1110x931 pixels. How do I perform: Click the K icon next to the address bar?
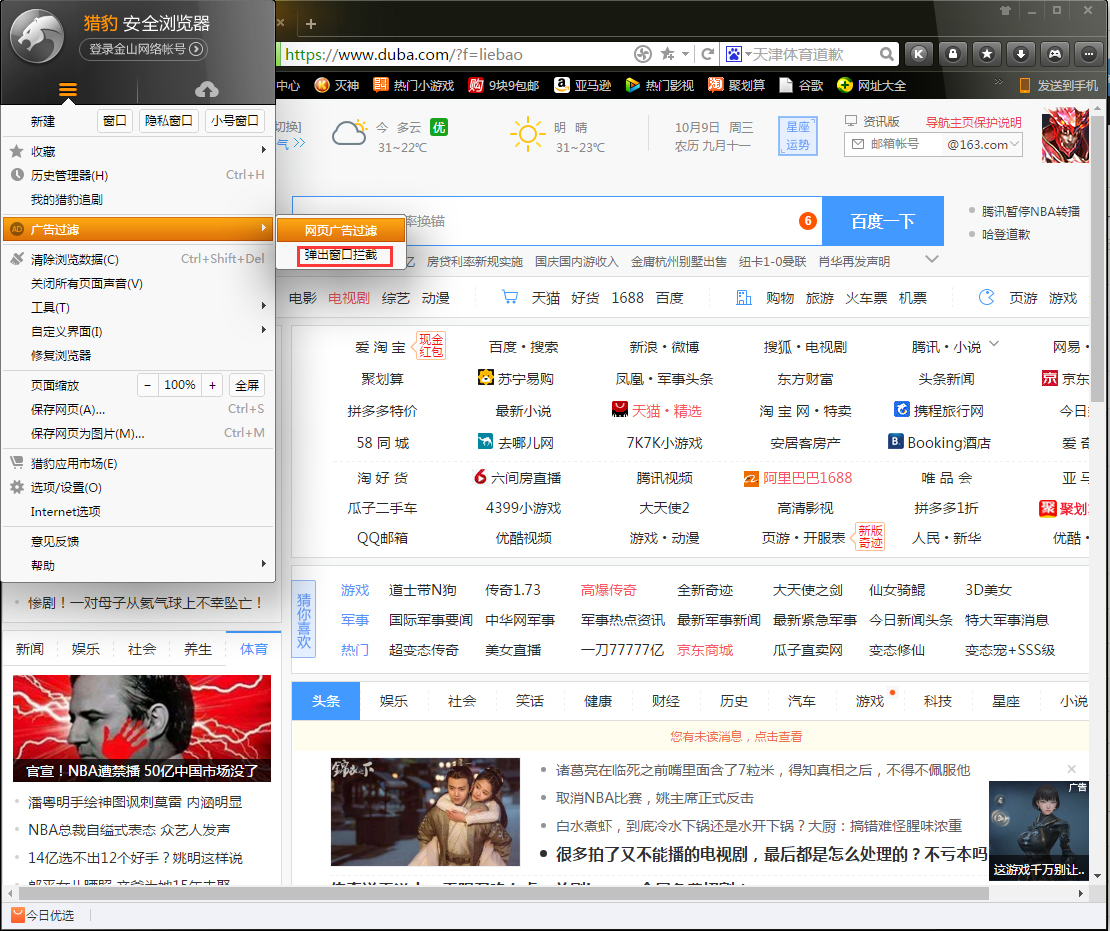tap(918, 54)
